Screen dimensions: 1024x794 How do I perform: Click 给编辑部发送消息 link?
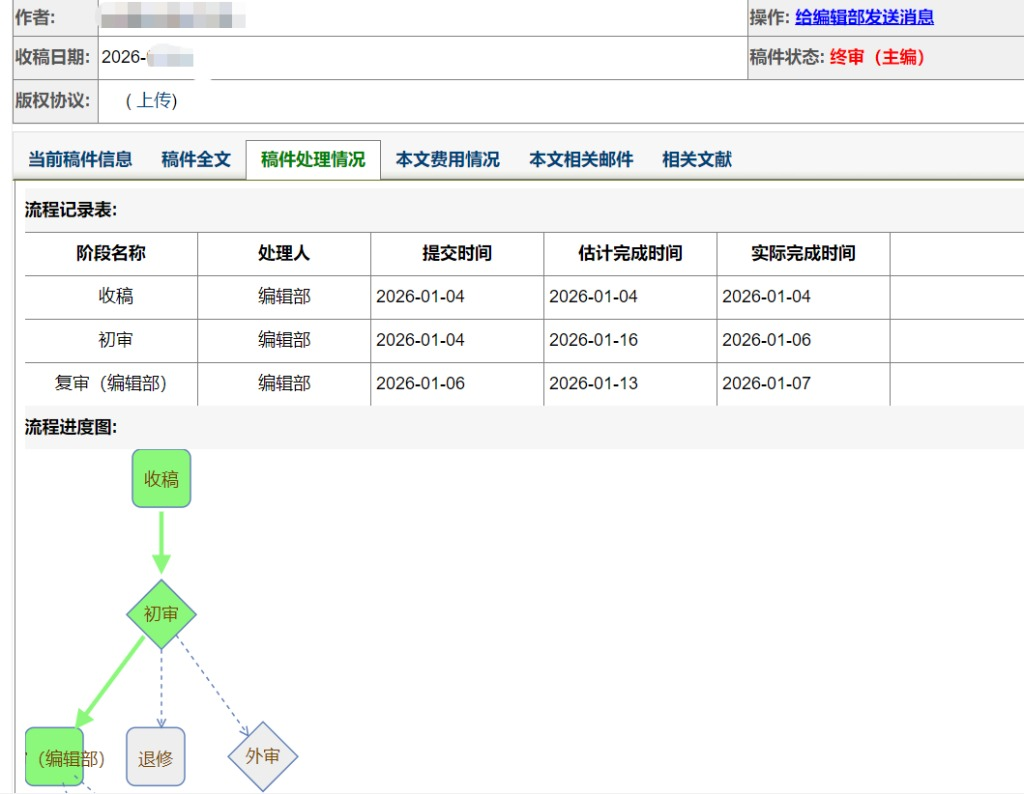tap(864, 17)
